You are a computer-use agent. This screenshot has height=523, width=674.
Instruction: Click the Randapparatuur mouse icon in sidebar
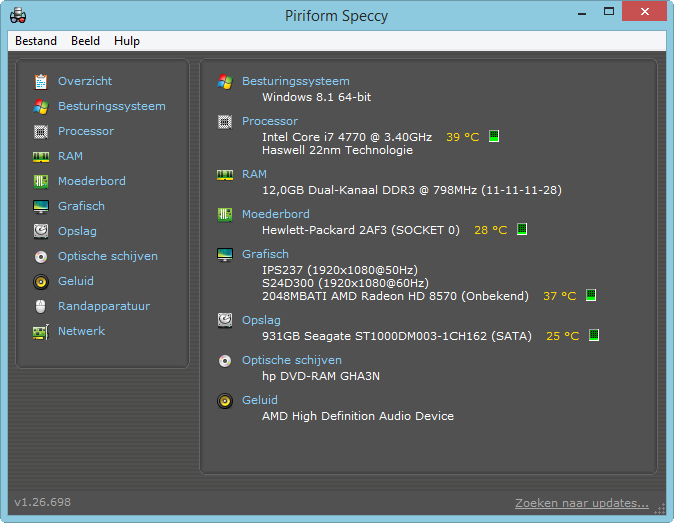(40, 306)
